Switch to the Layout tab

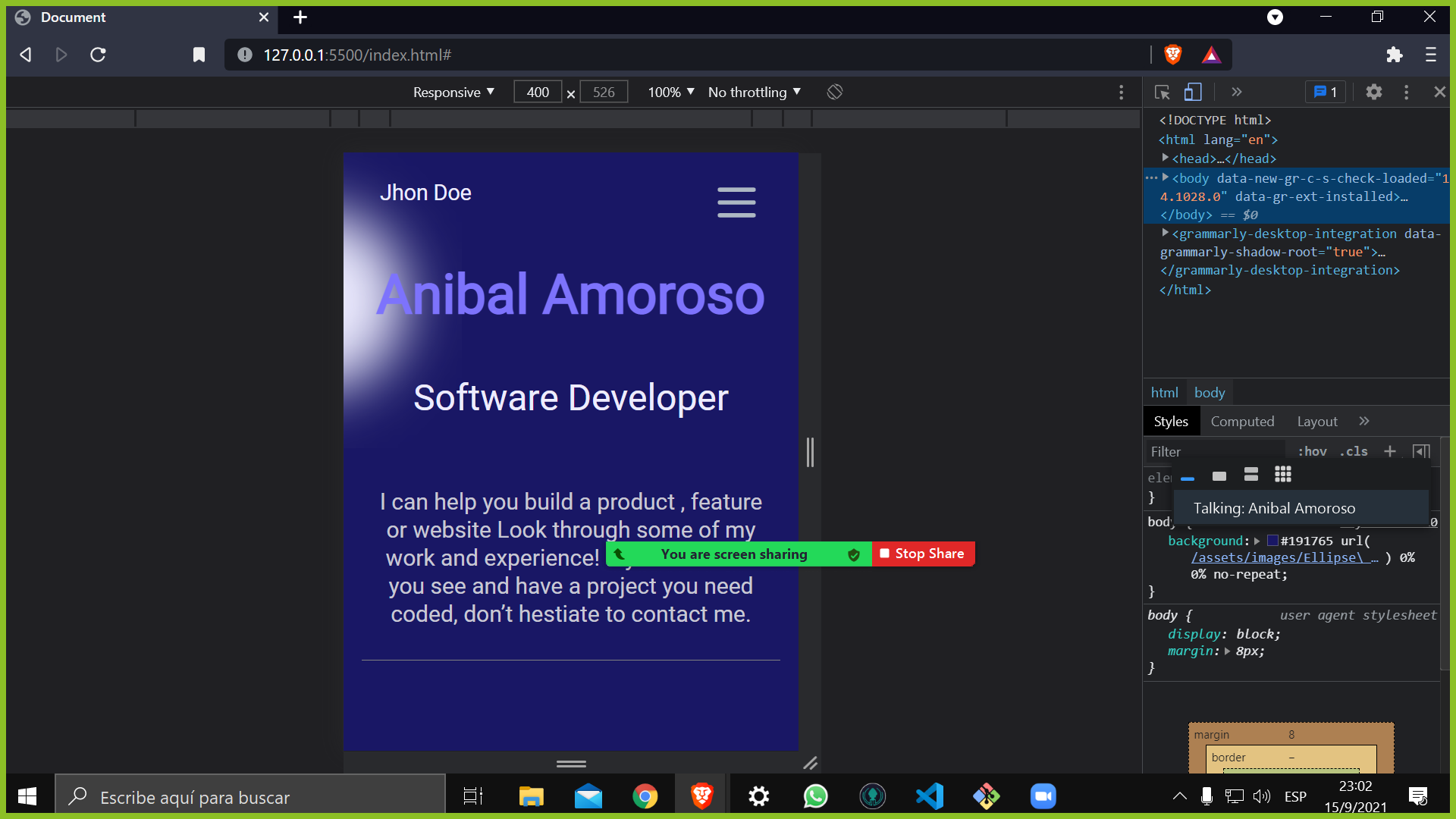pos(1317,422)
